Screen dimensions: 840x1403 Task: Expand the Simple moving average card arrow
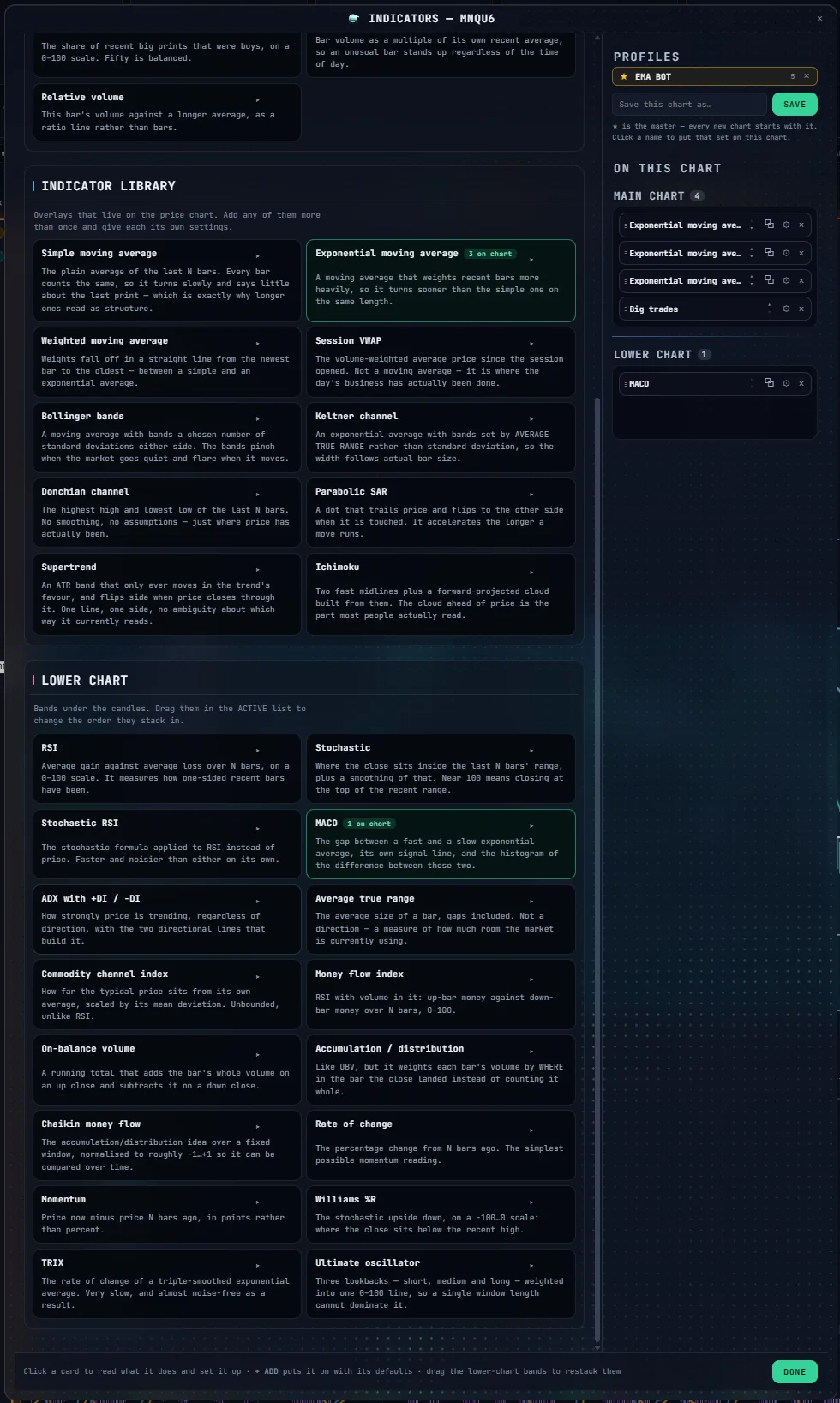pos(257,255)
